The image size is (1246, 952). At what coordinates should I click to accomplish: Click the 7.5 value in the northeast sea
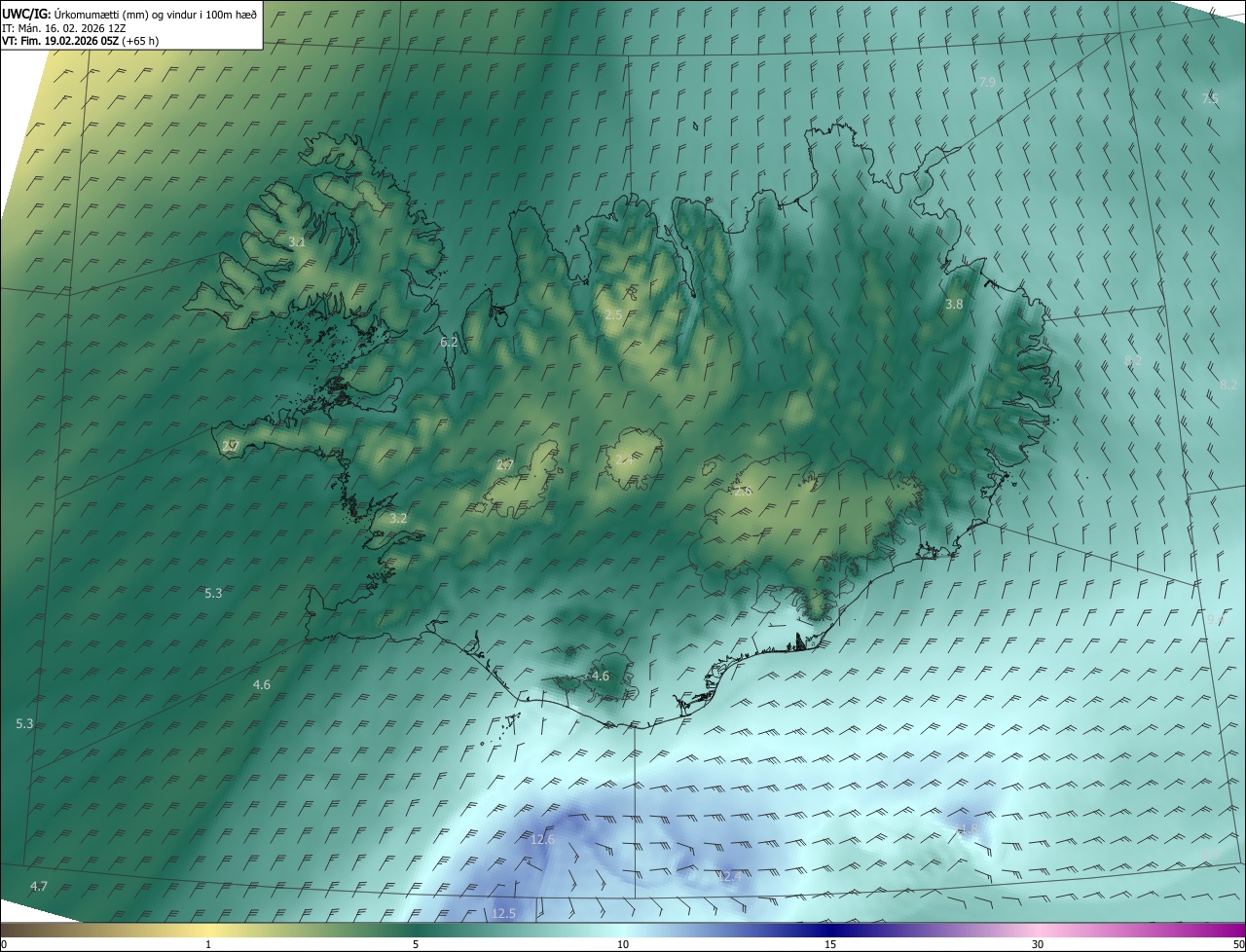pyautogui.click(x=1210, y=99)
